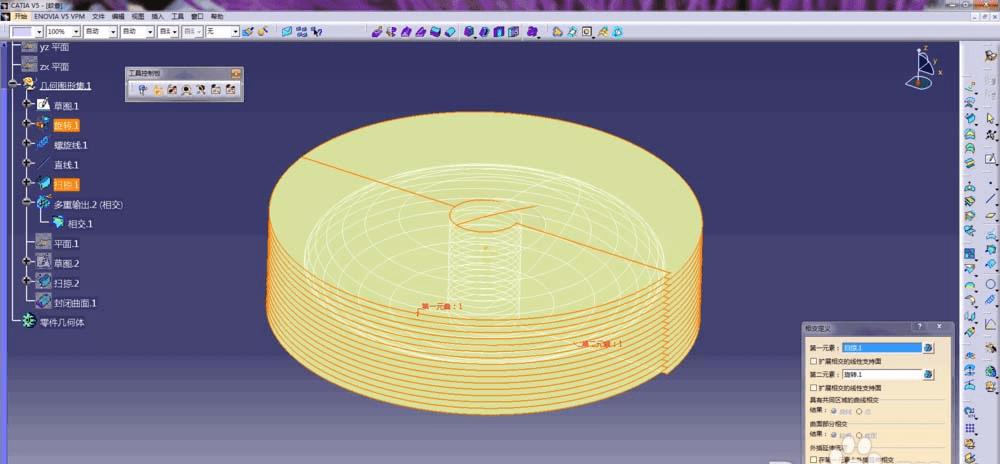This screenshot has width=1000, height=464.
Task: Expand the 扫掠.2 tree node
Action: pos(27,280)
